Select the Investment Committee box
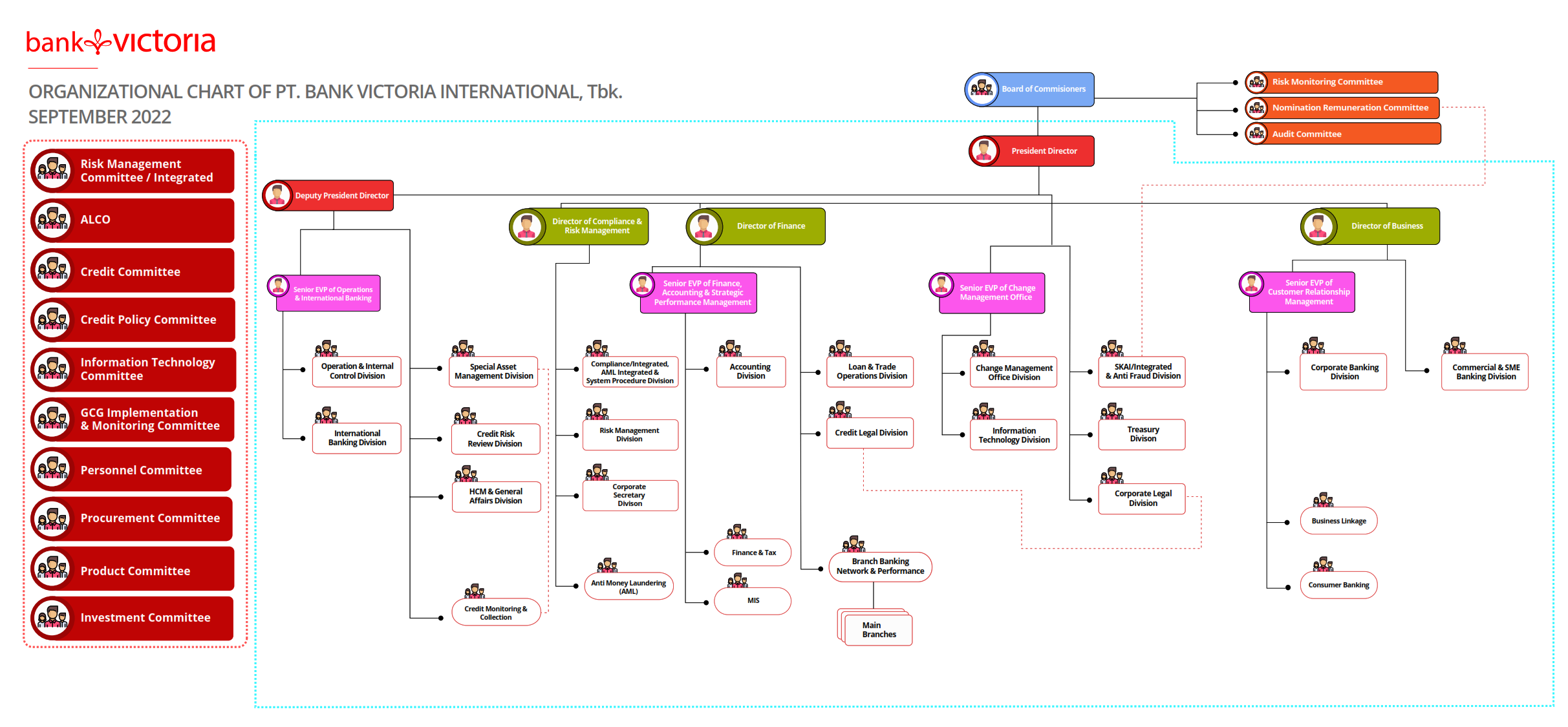The height and width of the screenshot is (727, 1568). [x=133, y=618]
